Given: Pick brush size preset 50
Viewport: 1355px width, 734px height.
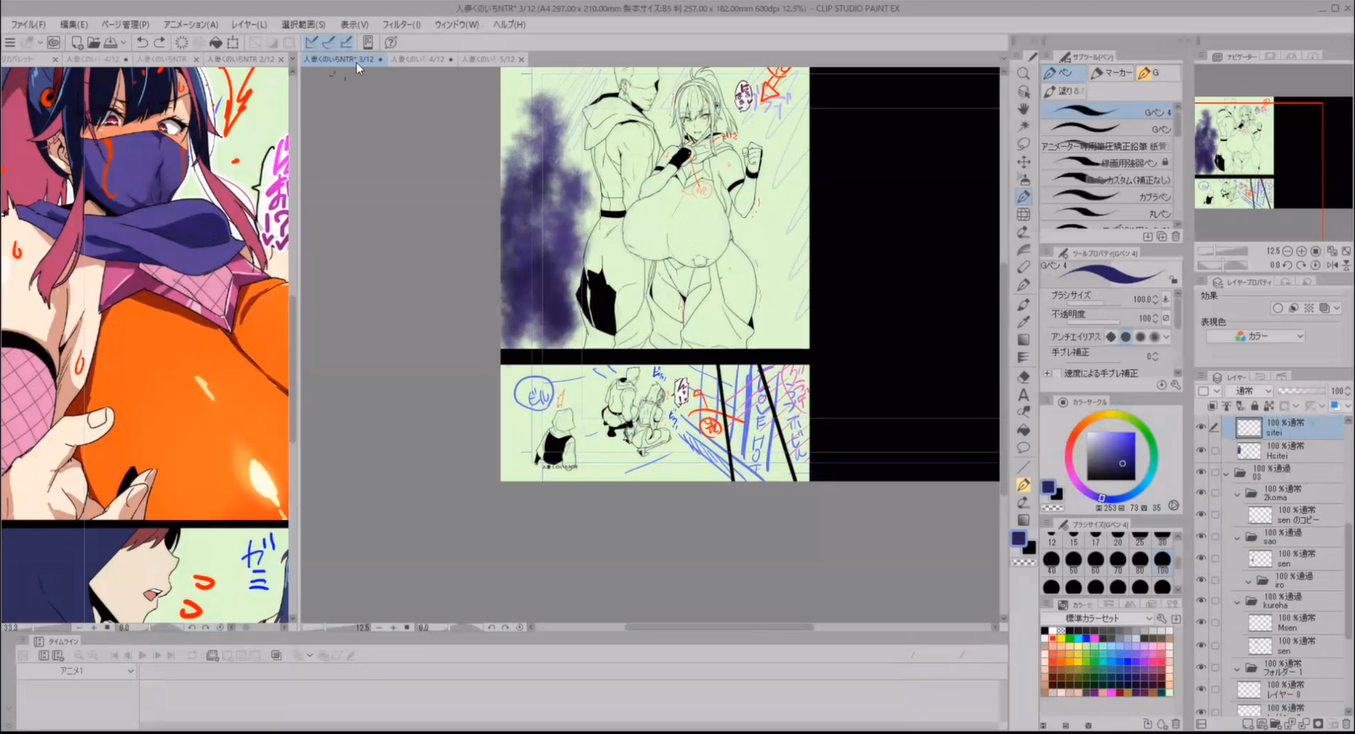Looking at the screenshot, I should [1073, 560].
